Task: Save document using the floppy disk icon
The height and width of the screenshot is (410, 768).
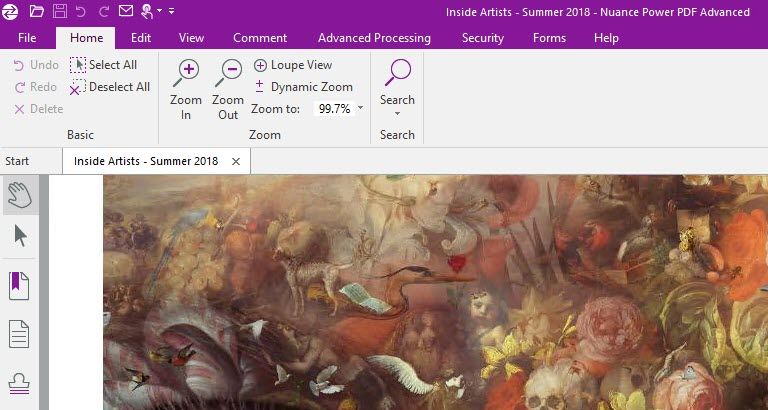Action: click(59, 11)
